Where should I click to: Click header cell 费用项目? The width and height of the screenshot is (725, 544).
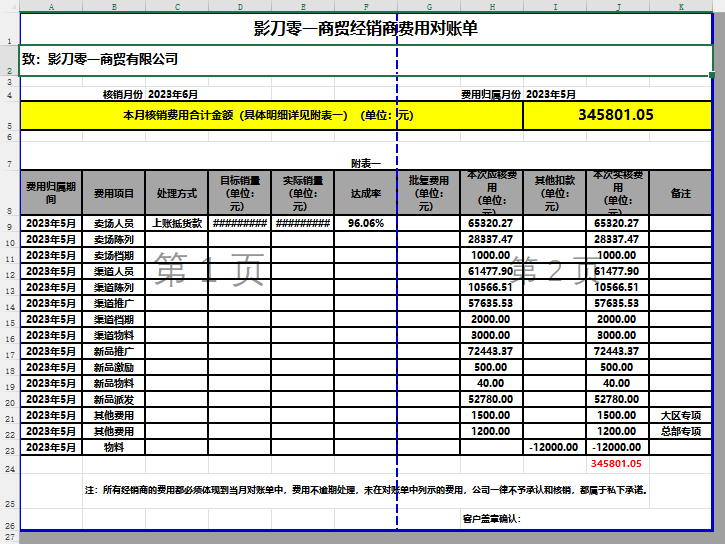point(114,193)
